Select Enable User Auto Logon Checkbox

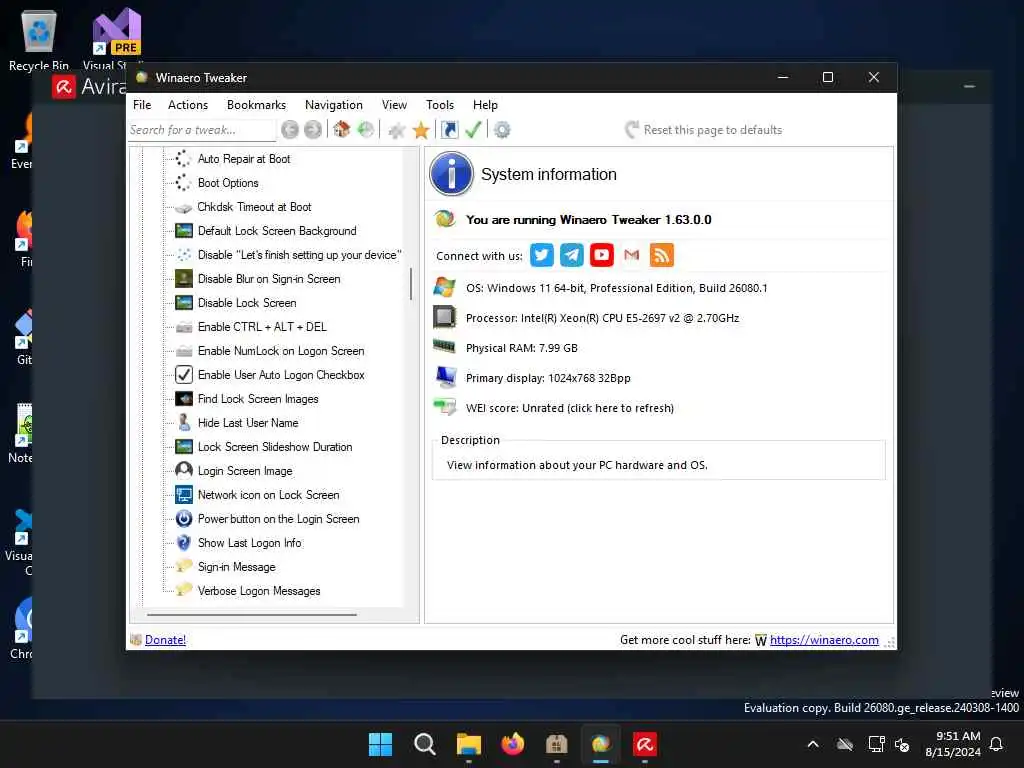[x=281, y=375]
